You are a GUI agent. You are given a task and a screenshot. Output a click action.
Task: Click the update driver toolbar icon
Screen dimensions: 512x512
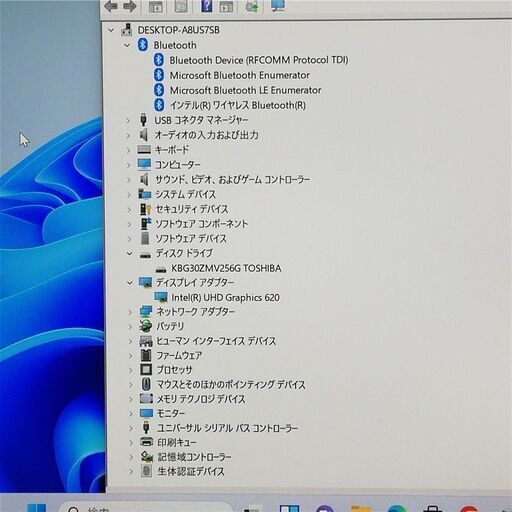point(252,6)
